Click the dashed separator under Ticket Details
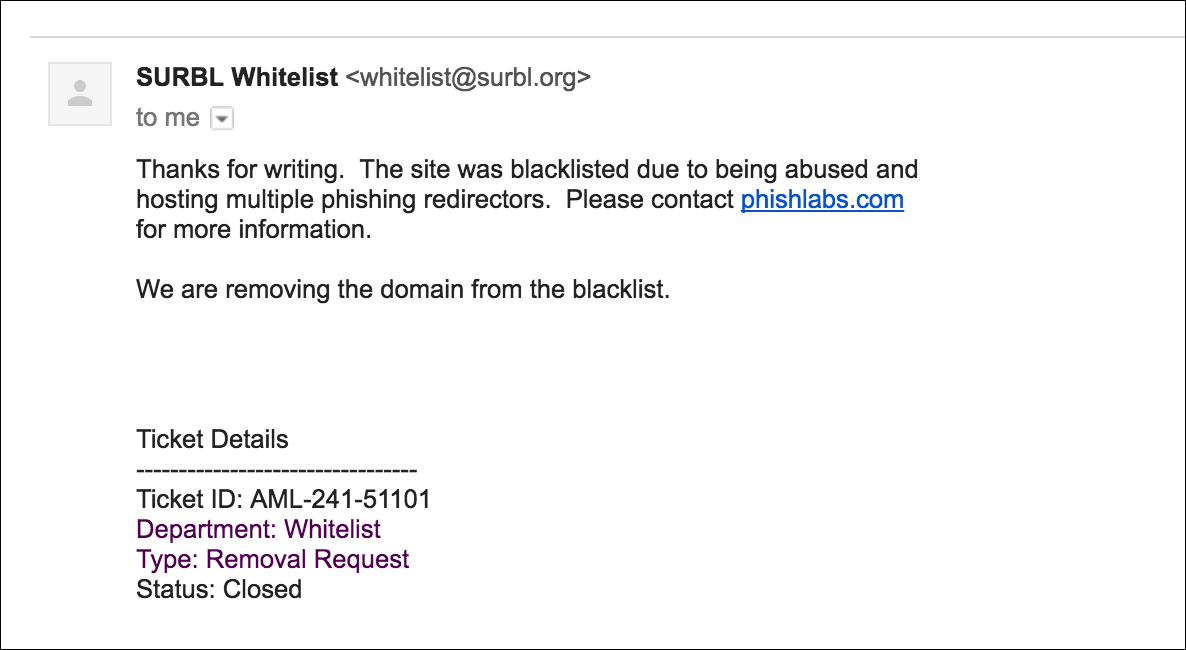This screenshot has height=650, width=1186. (276, 469)
